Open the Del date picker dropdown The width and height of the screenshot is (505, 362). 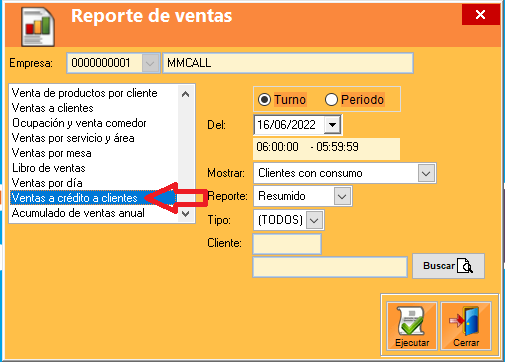coord(332,125)
